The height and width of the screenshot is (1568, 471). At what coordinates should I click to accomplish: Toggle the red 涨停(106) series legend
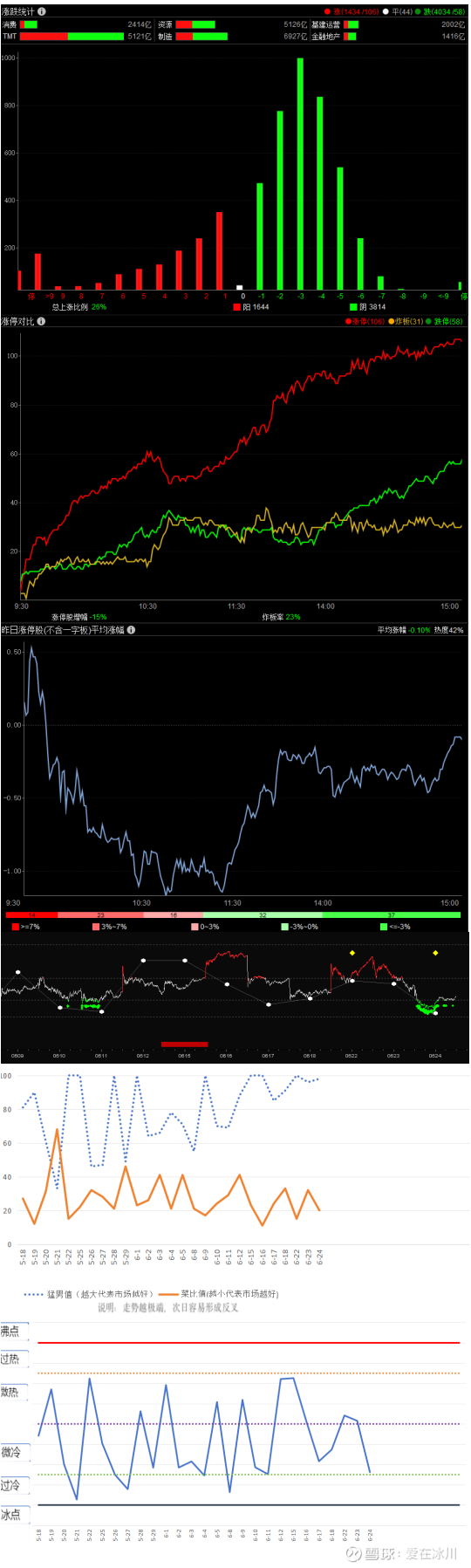pos(365,322)
